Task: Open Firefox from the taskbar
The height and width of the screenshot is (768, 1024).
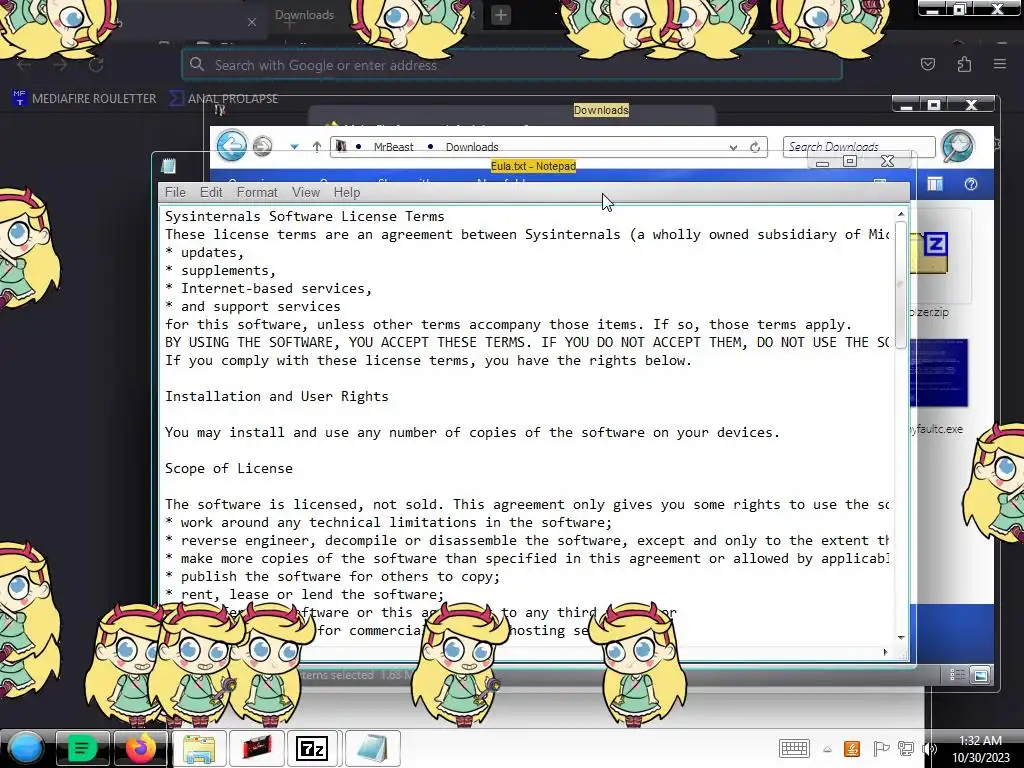Action: pyautogui.click(x=140, y=748)
